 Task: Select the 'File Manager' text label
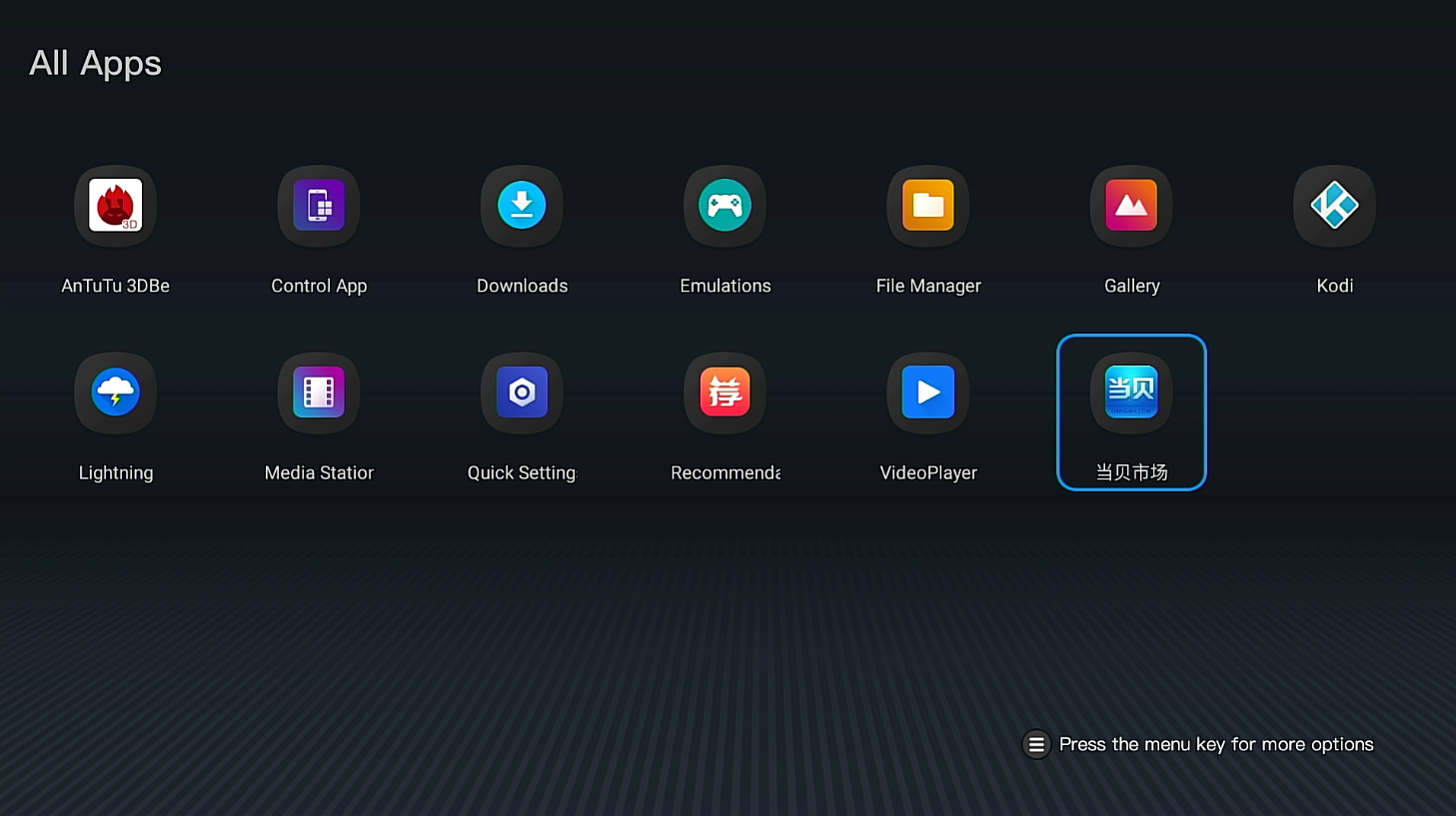tap(928, 286)
